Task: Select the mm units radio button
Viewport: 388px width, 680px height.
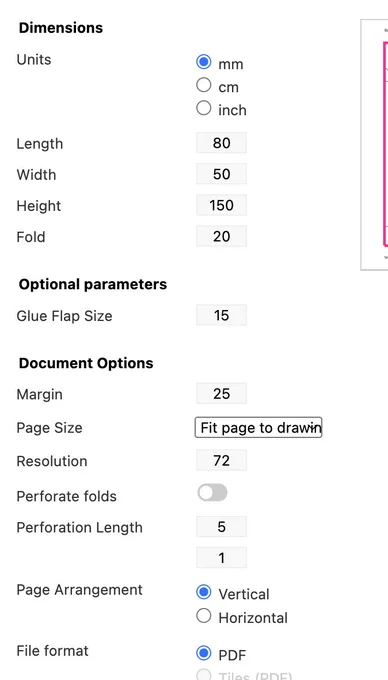Action: pyautogui.click(x=203, y=62)
